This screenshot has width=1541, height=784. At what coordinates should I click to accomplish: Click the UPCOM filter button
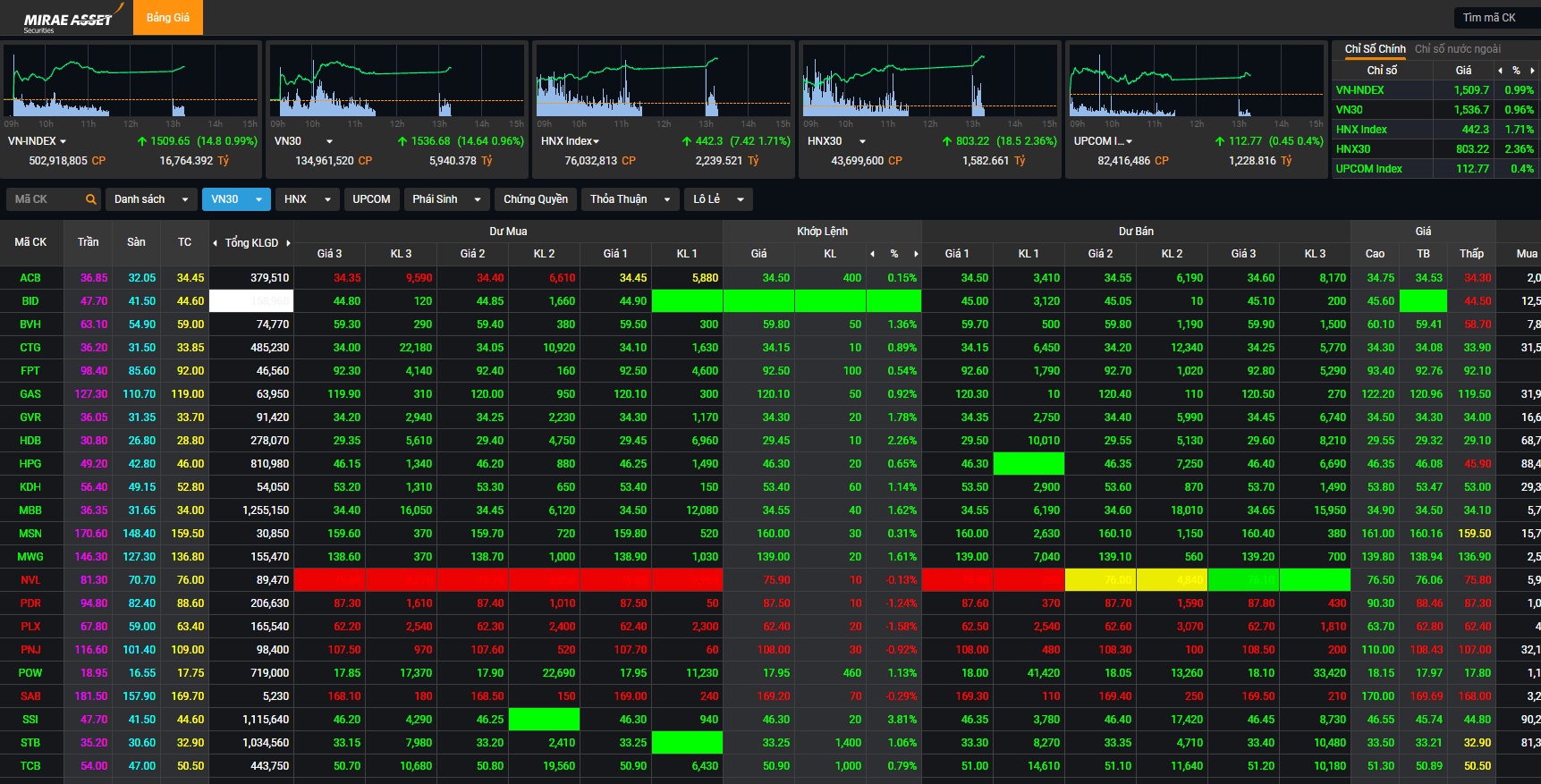click(x=371, y=199)
